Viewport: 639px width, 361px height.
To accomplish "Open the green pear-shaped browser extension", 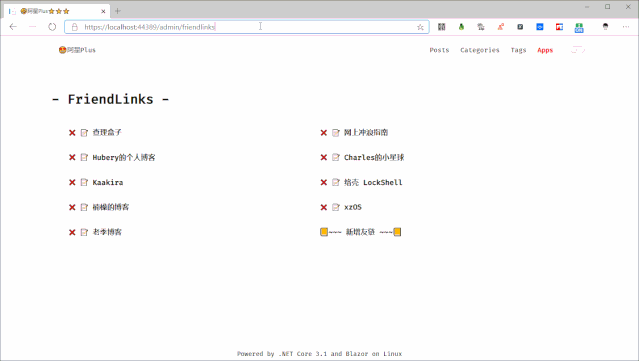I will (461, 27).
